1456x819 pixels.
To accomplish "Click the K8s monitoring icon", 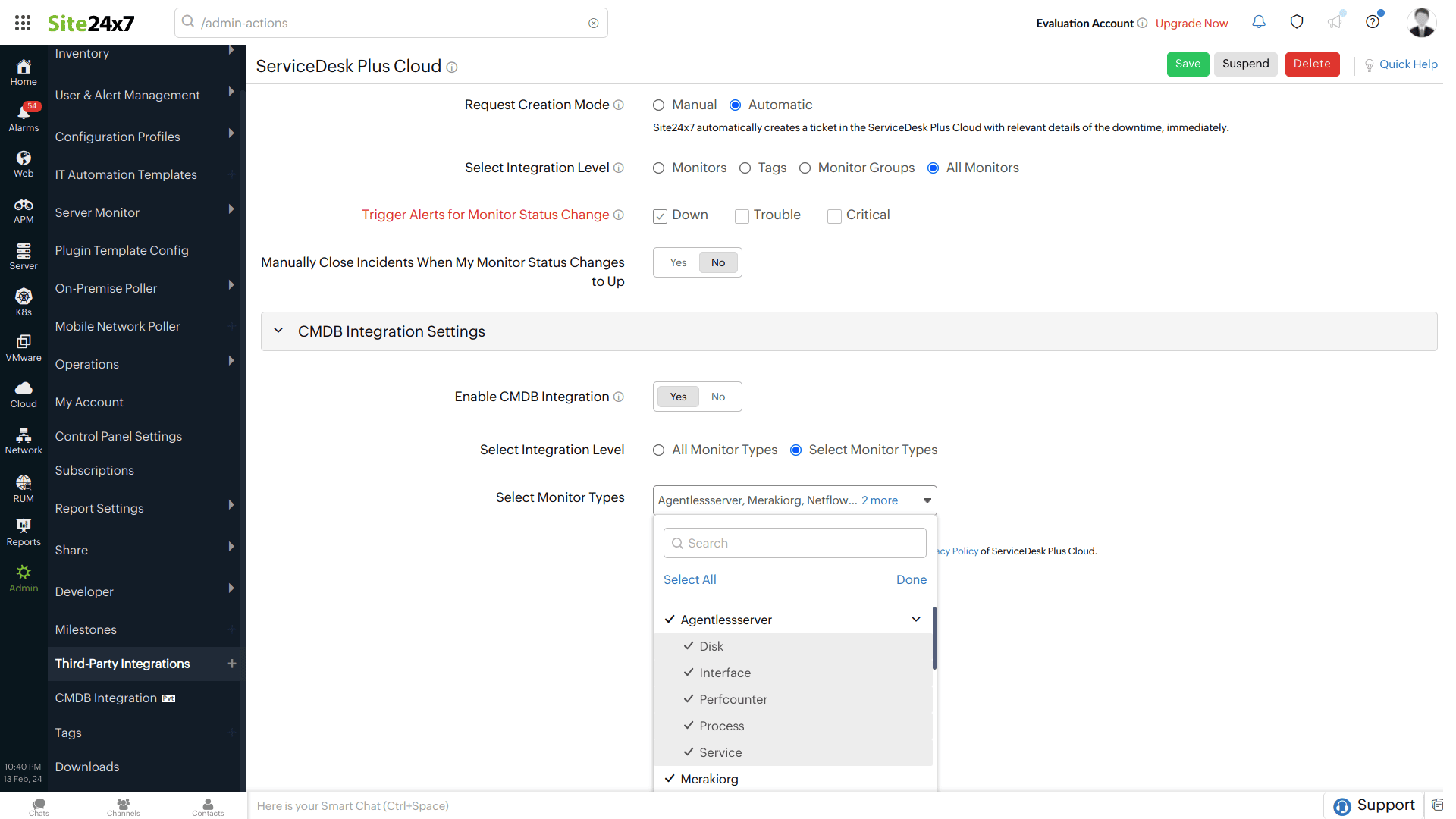I will tap(24, 302).
